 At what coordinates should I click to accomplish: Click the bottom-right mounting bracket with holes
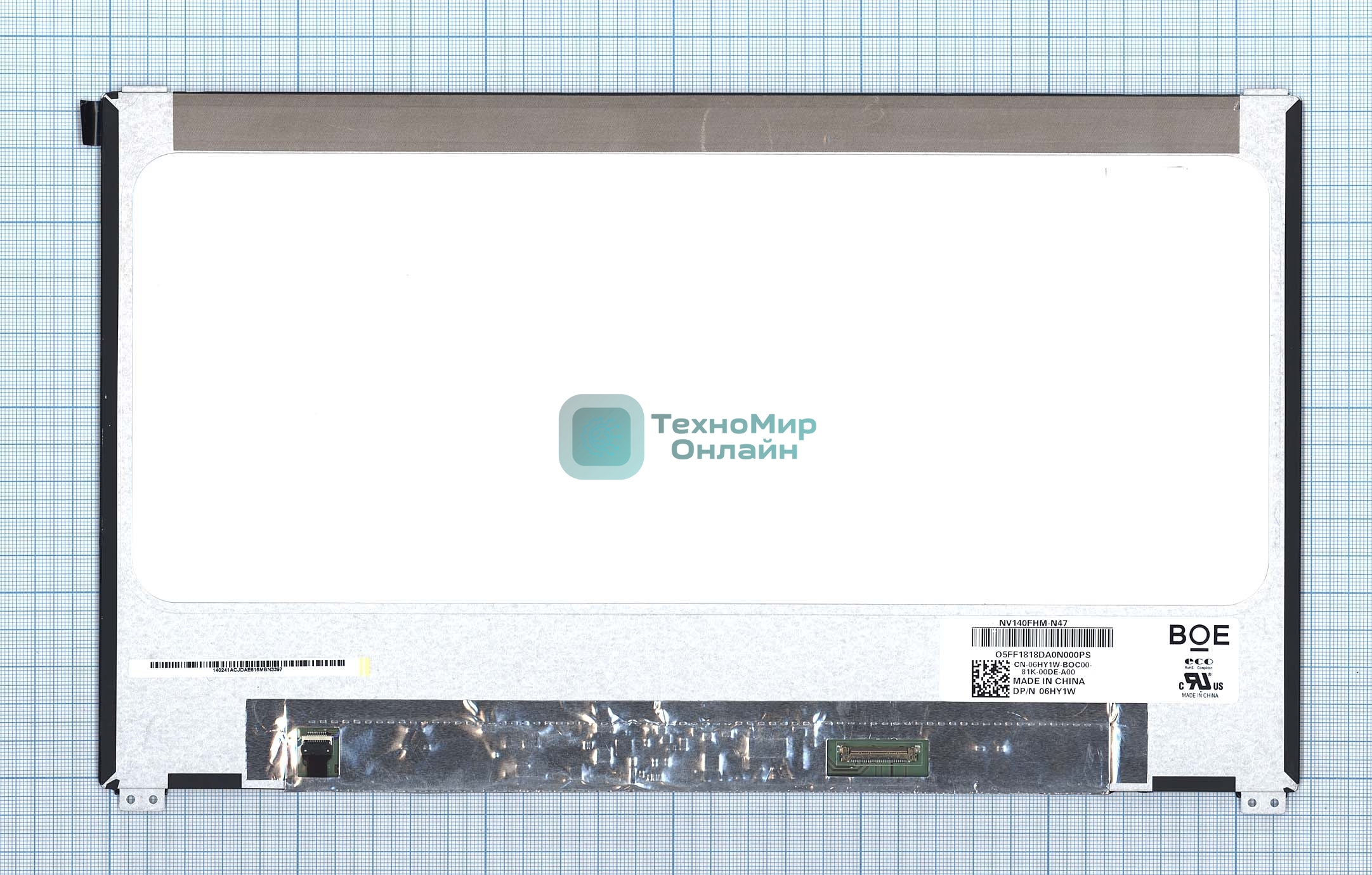tap(1262, 803)
